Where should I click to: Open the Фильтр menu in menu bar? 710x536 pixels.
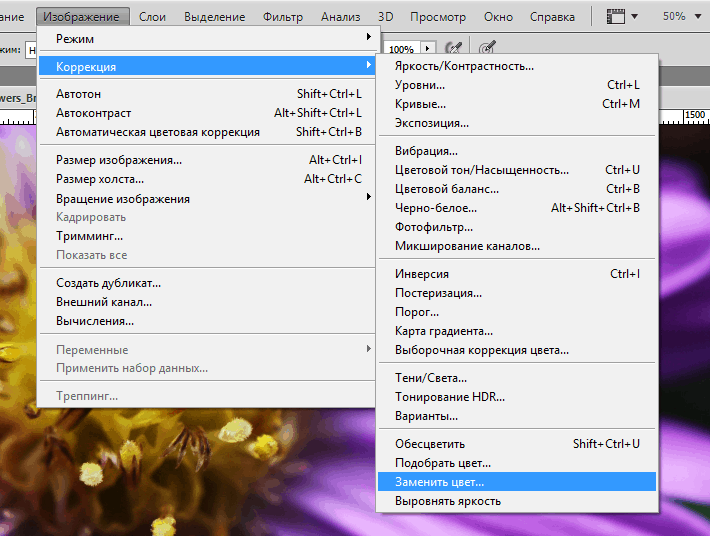click(282, 17)
